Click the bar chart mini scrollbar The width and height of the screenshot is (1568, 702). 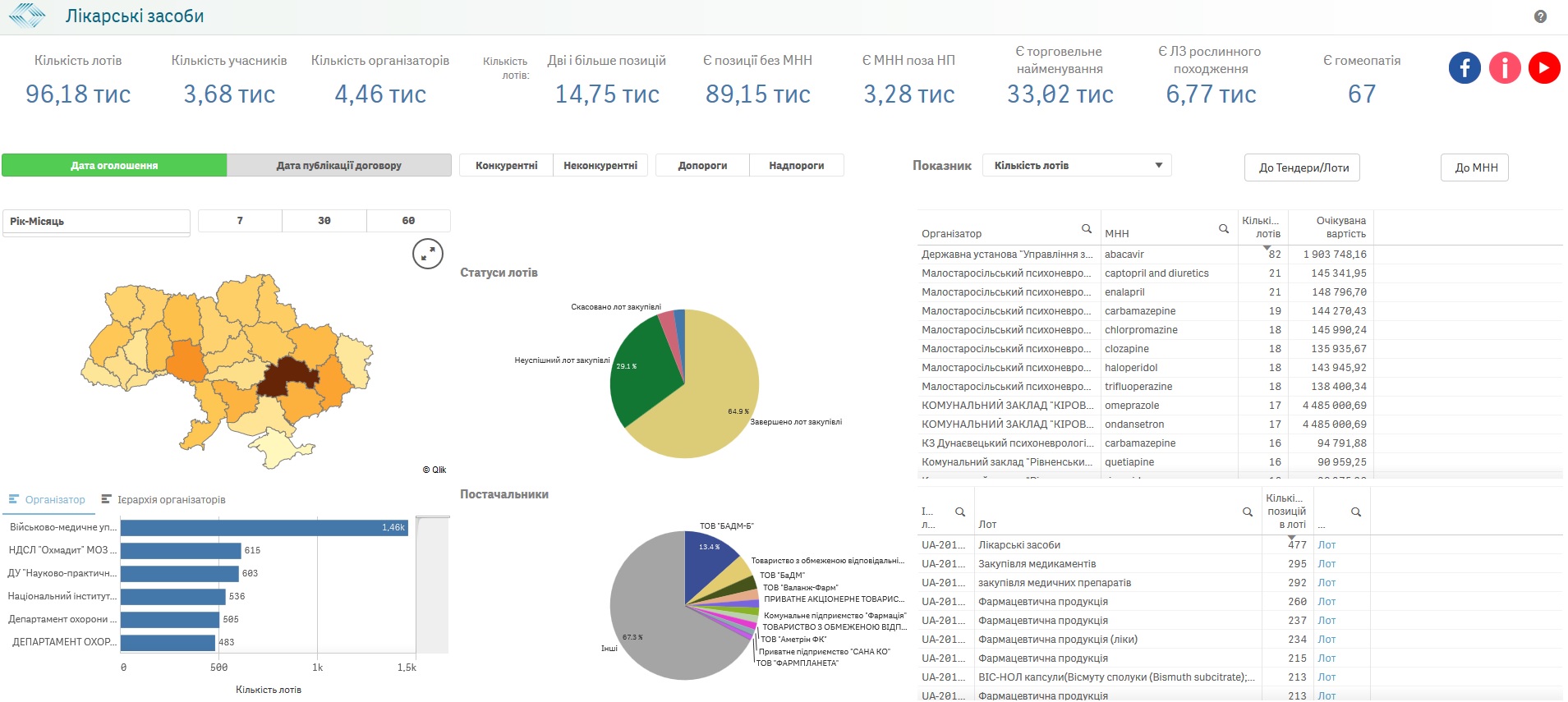[x=433, y=583]
